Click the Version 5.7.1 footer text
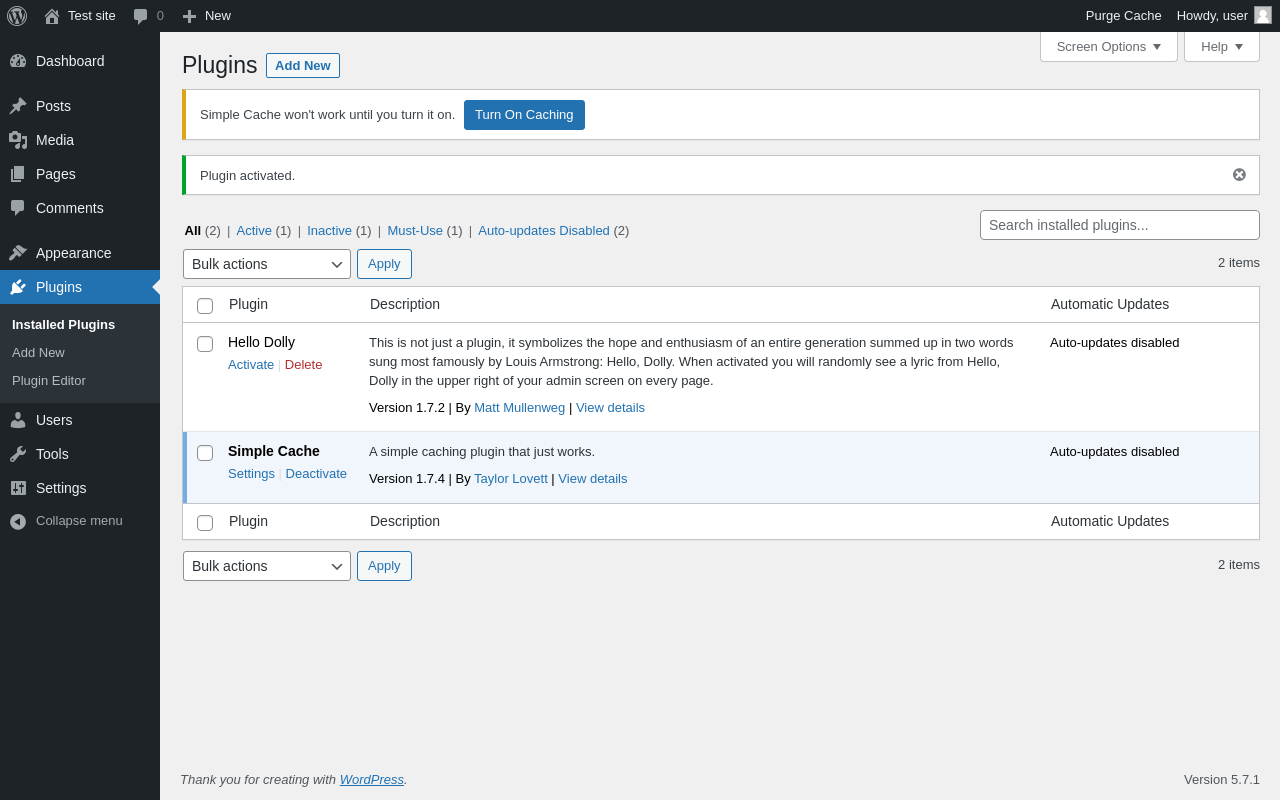The height and width of the screenshot is (800, 1280). [1222, 780]
